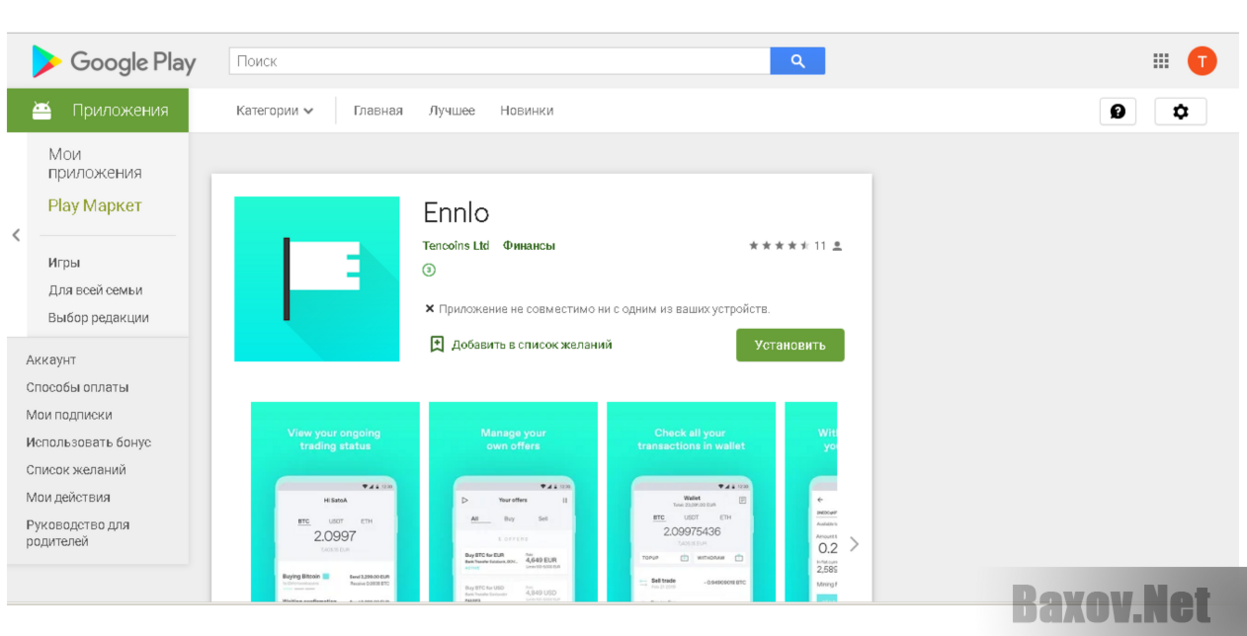The width and height of the screenshot is (1247, 636).
Task: Click the Ennlo app flag icon
Action: click(x=317, y=279)
